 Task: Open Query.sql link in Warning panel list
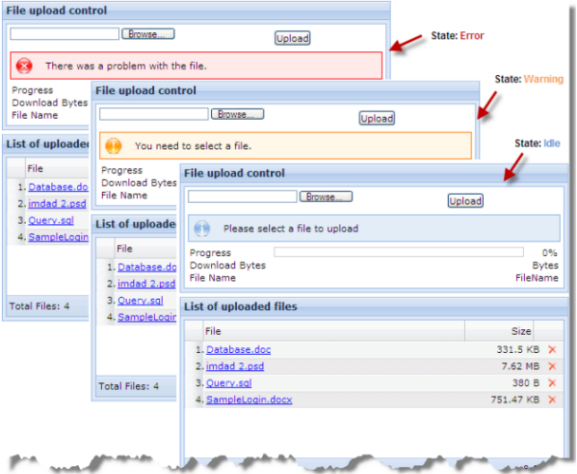point(140,301)
